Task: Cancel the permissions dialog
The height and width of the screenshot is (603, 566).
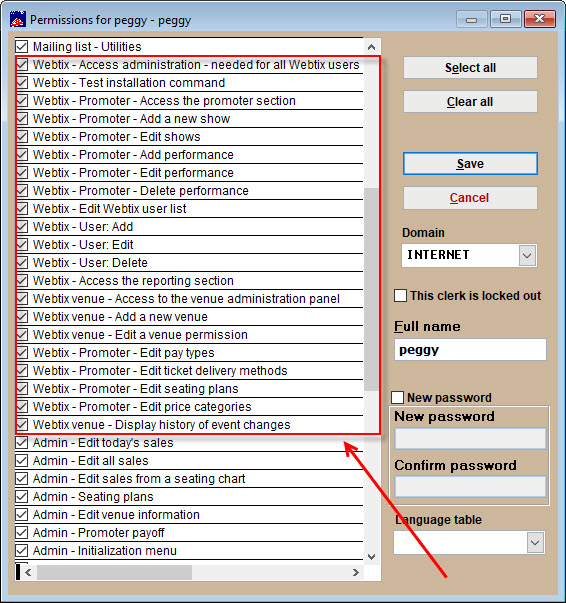Action: pyautogui.click(x=470, y=198)
